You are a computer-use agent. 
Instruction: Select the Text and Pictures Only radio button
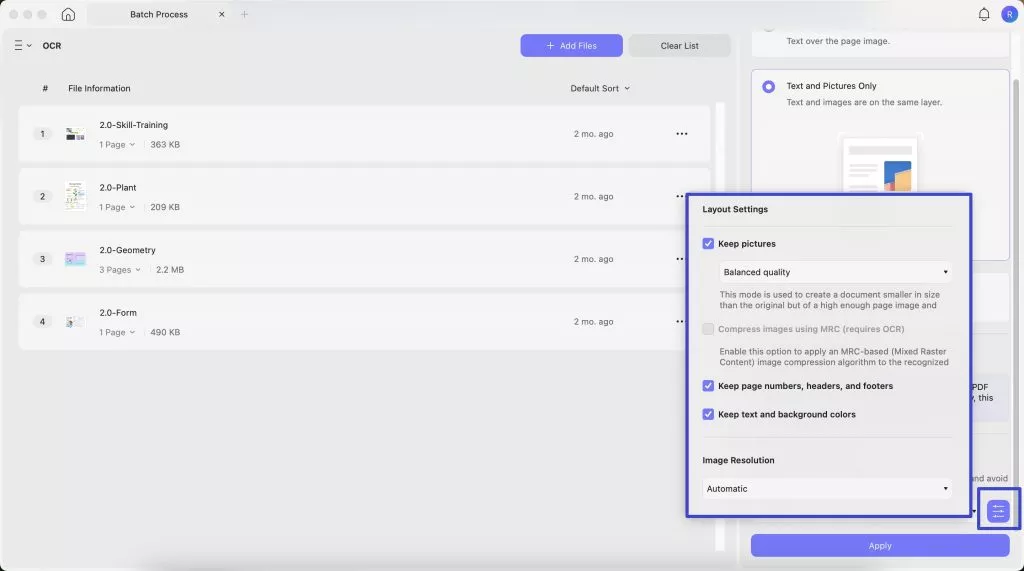[769, 86]
